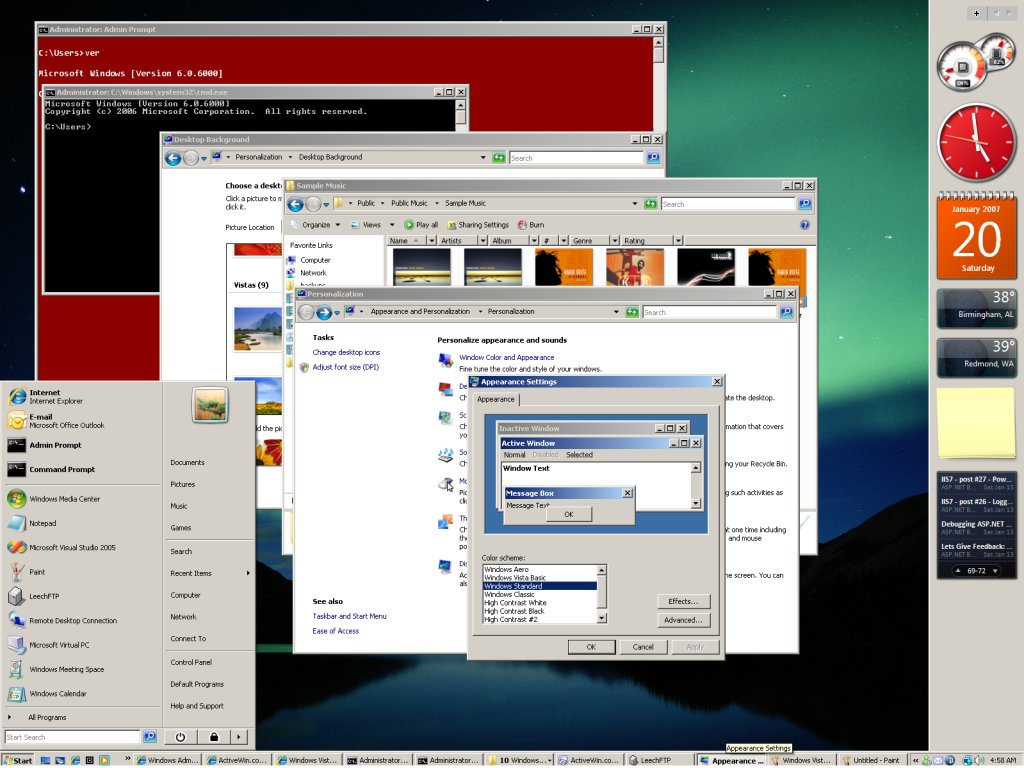This screenshot has height=768, width=1024.
Task: Open Help and Support from Start menu
Action: 197,706
